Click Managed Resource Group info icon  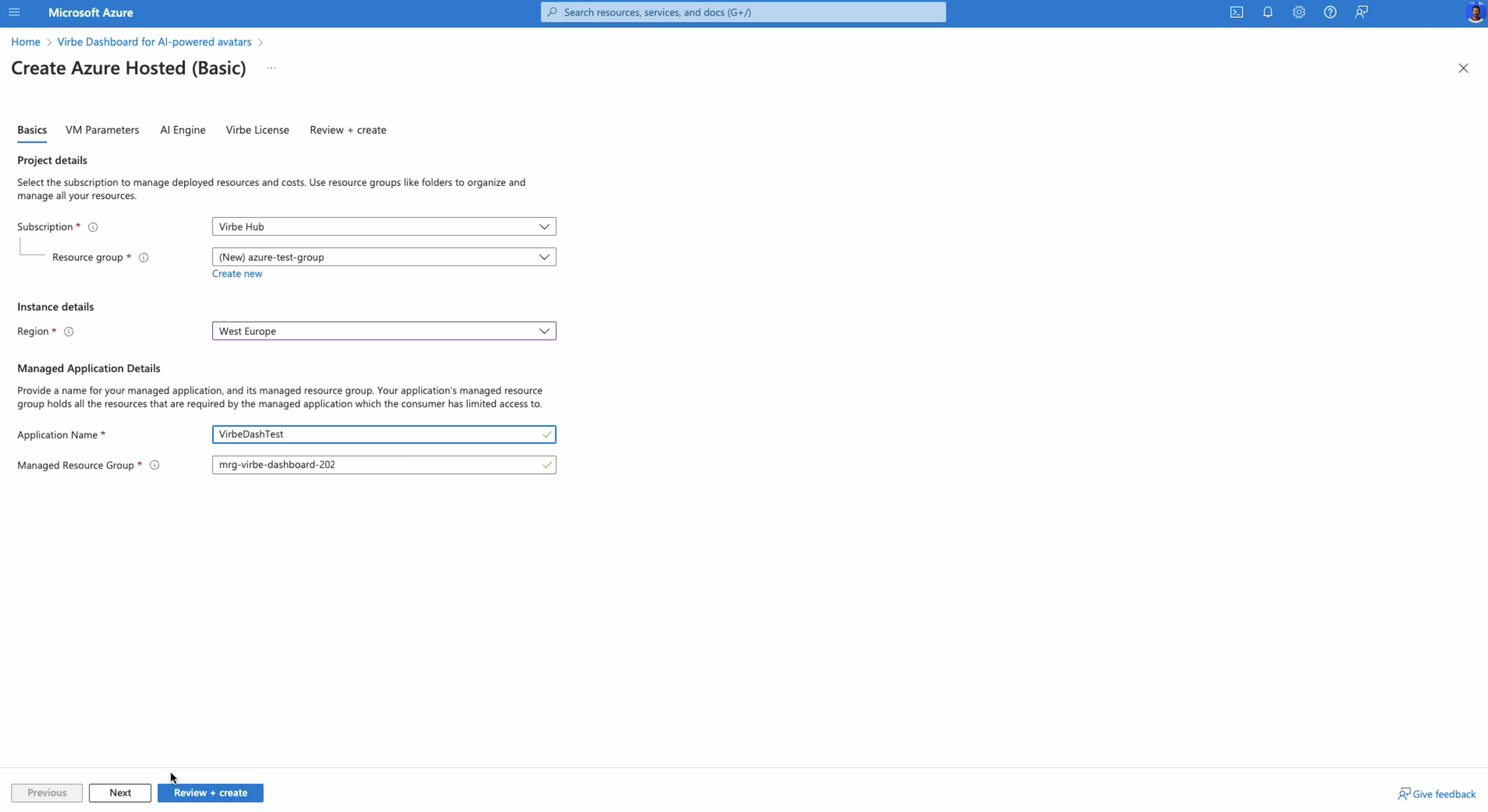pyautogui.click(x=154, y=465)
